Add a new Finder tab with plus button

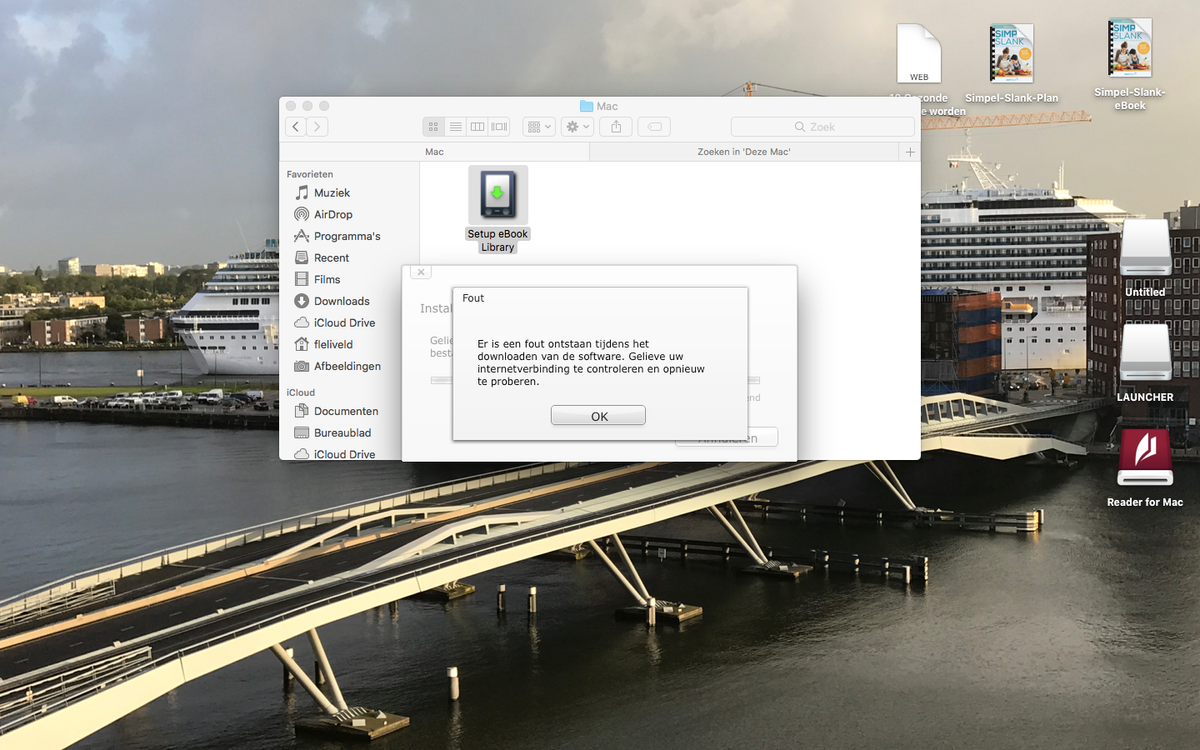909,152
